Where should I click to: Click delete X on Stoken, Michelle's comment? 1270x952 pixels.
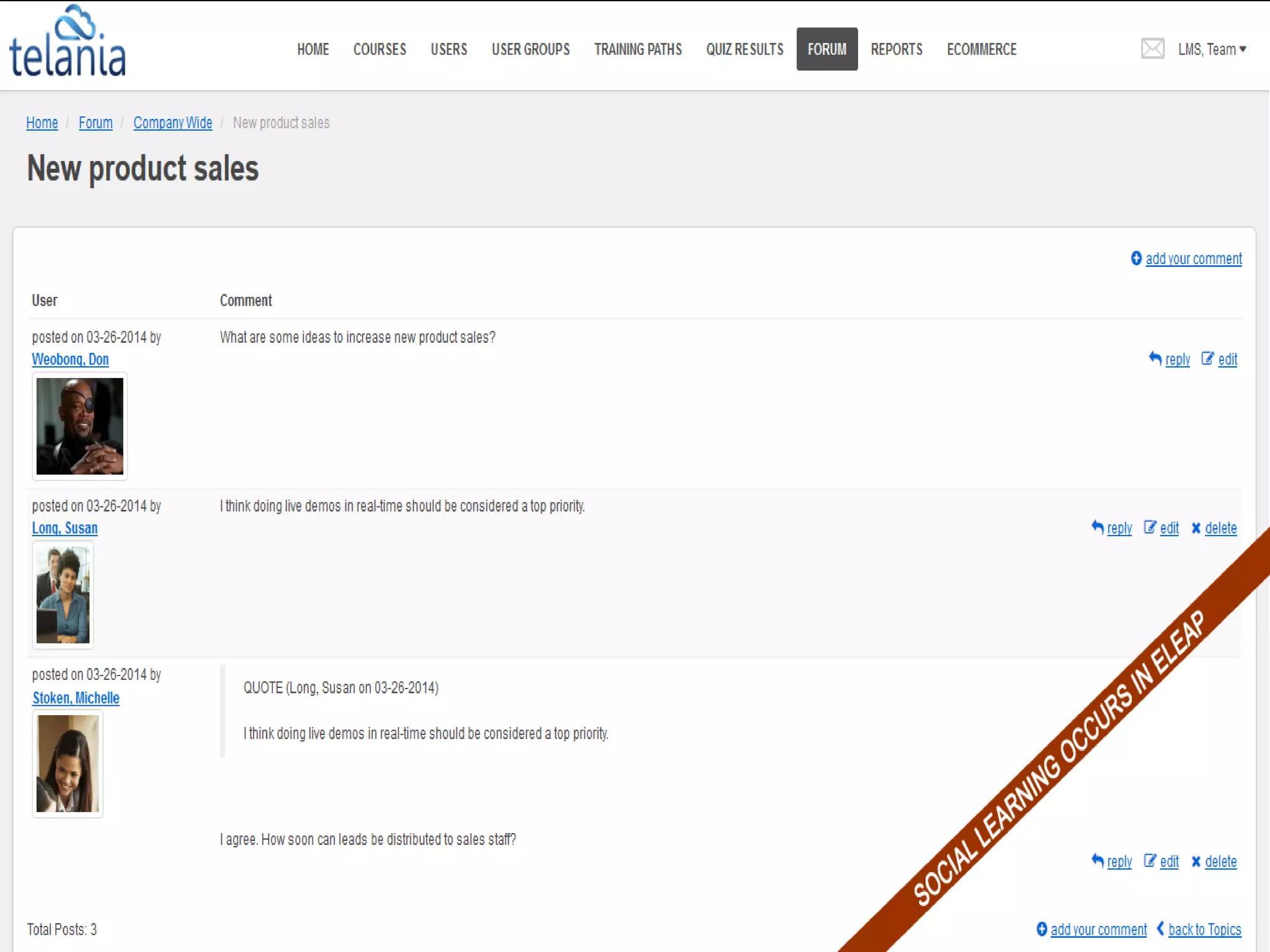click(1196, 862)
